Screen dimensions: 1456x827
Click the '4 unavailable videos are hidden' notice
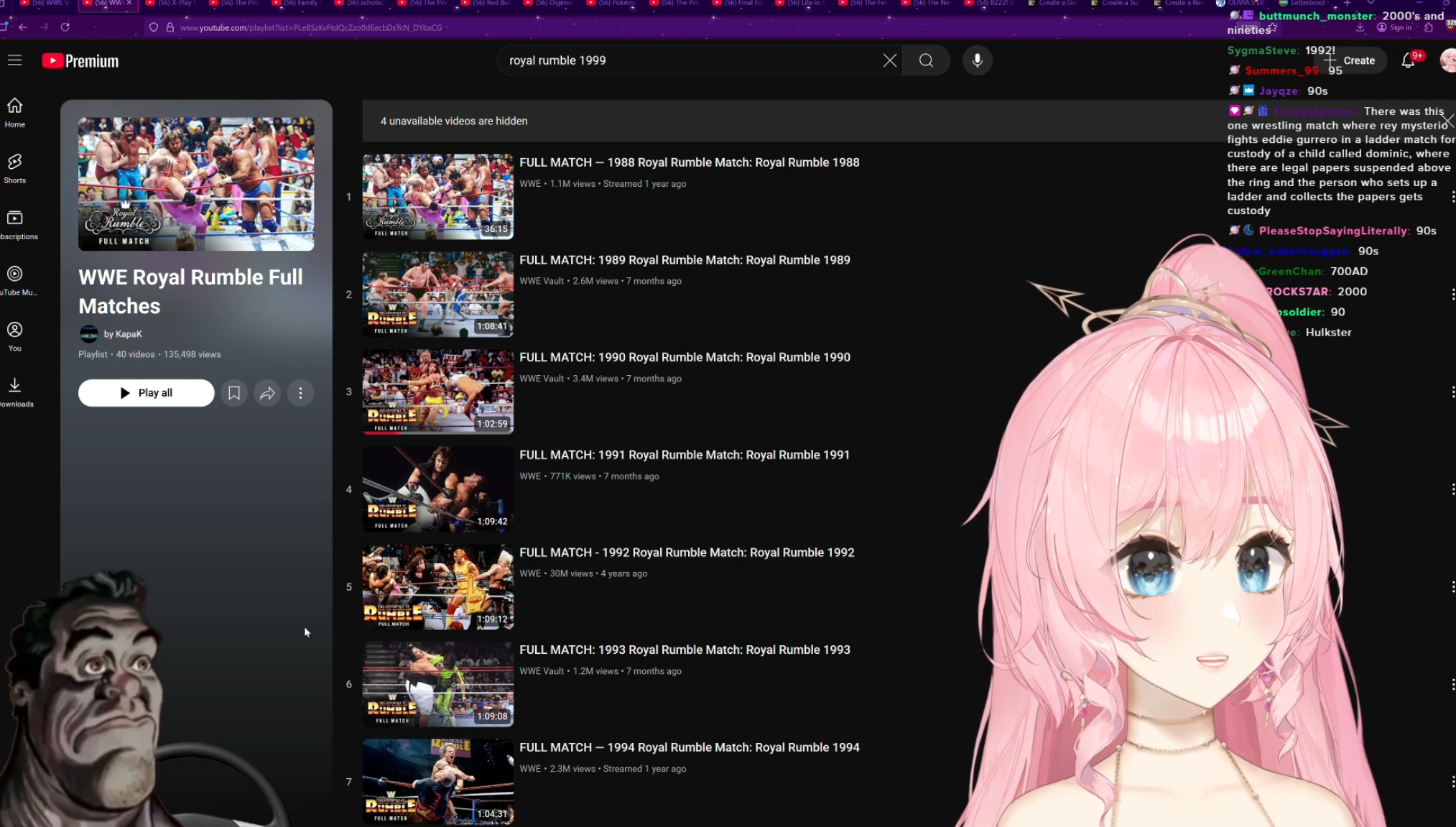click(454, 121)
